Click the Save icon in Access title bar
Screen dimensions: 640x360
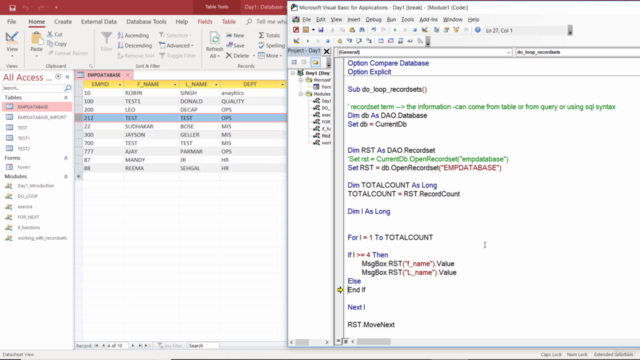pos(12,7)
